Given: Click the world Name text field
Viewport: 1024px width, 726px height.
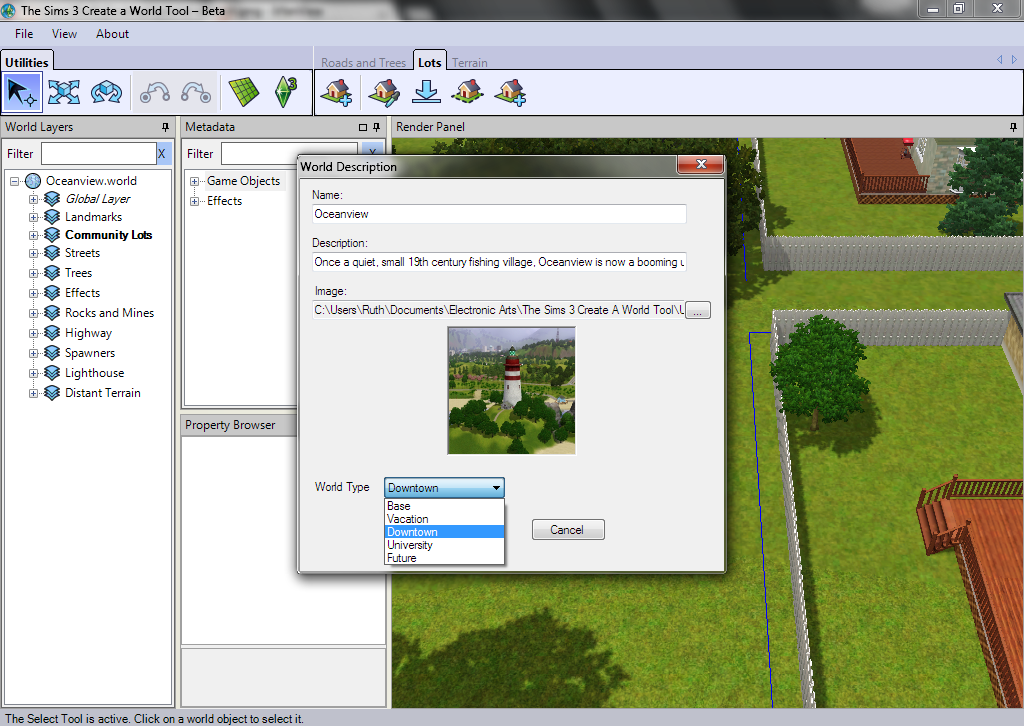Looking at the screenshot, I should pos(498,214).
